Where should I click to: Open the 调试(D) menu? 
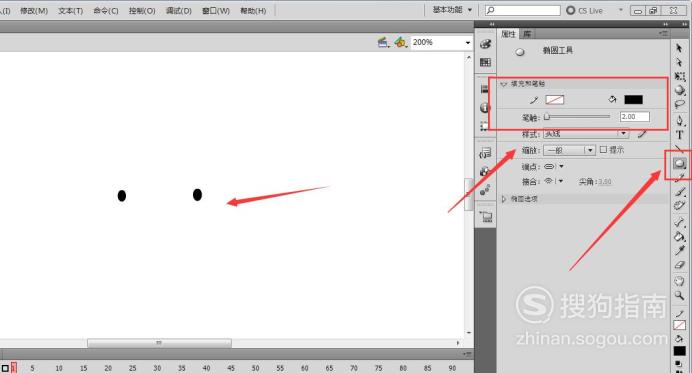tap(179, 11)
